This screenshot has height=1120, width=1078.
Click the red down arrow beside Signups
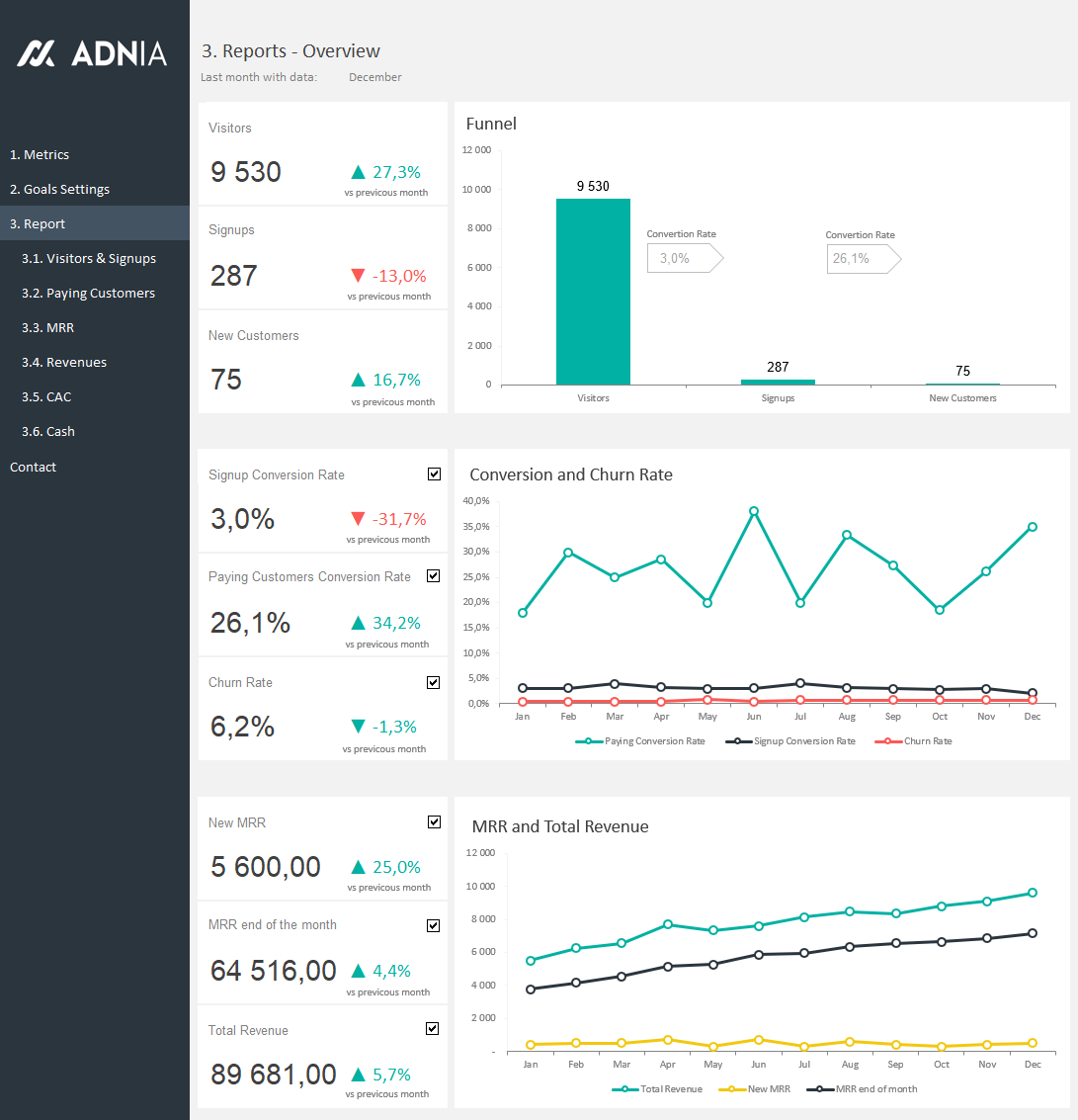358,276
